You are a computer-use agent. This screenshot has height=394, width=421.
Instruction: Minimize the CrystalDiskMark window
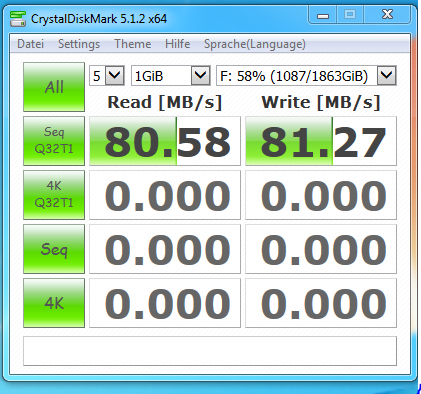point(323,15)
